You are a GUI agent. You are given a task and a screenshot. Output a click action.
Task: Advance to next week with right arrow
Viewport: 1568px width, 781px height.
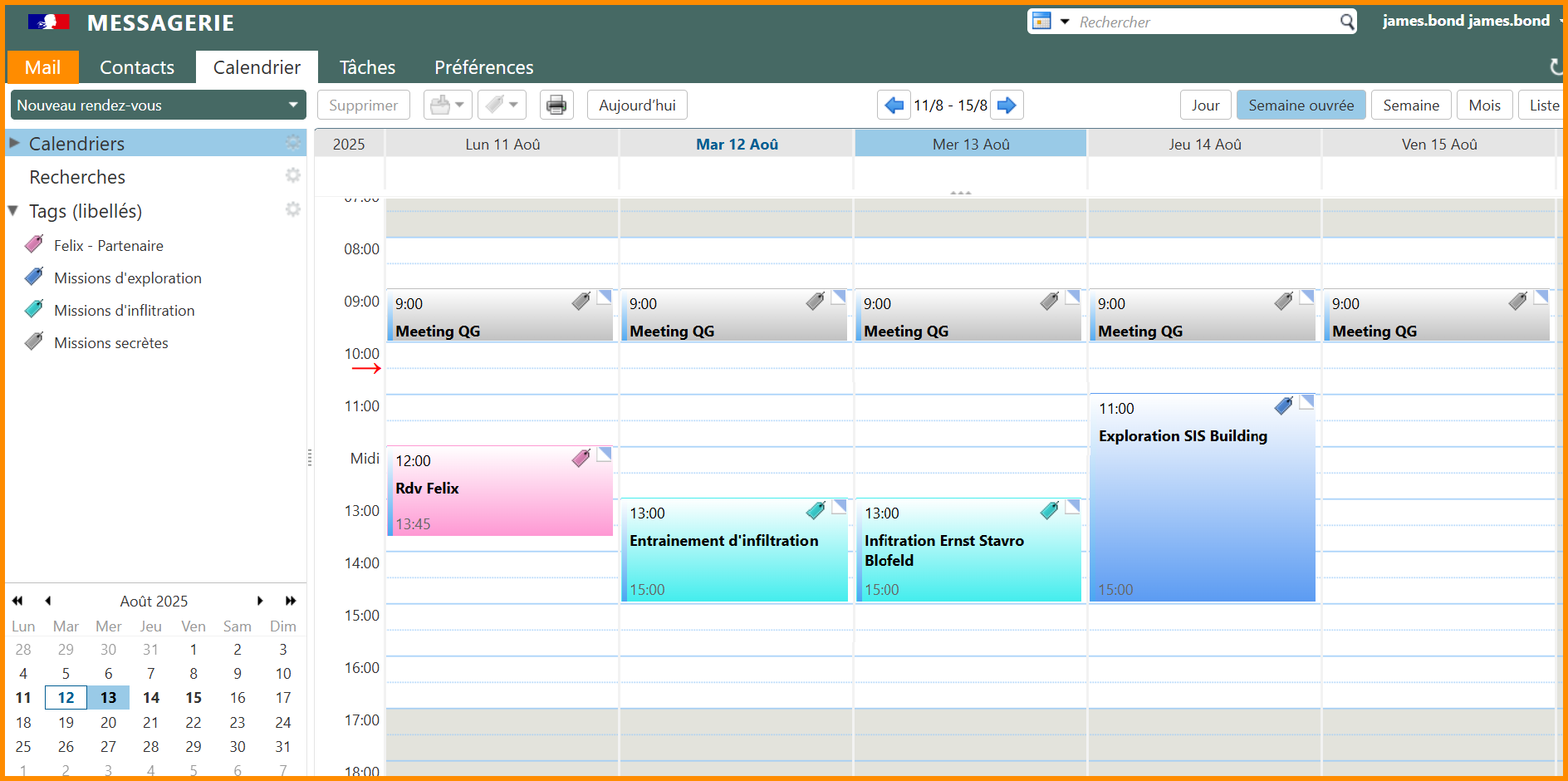click(x=1007, y=106)
